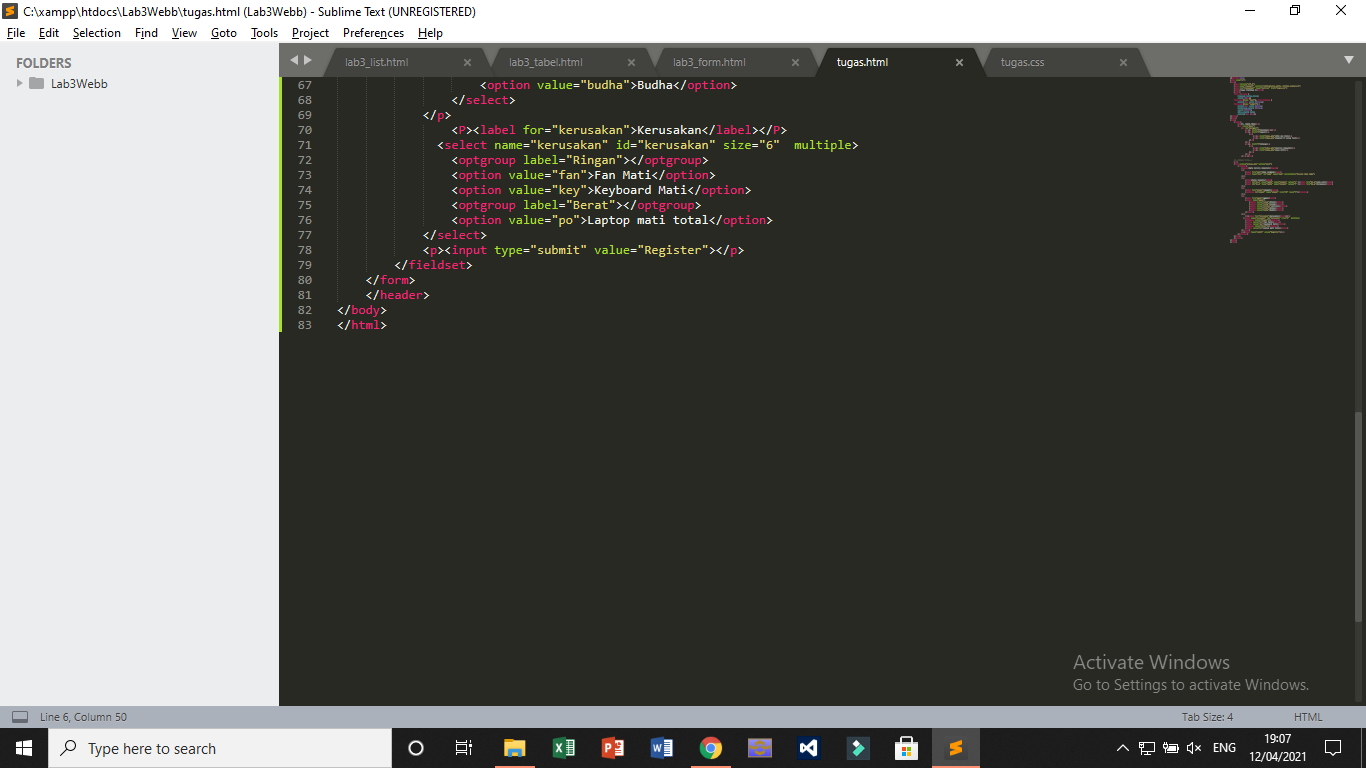
Task: Switch to the tugas.css tab
Action: click(1022, 61)
